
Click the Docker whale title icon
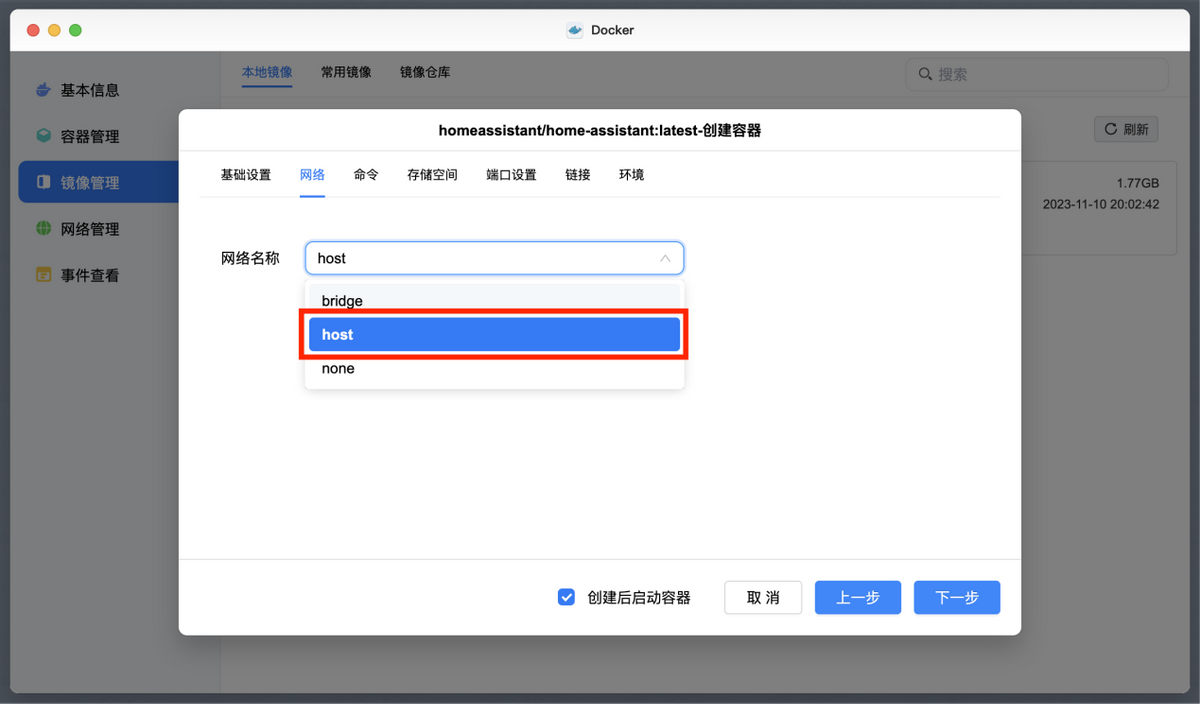point(575,30)
